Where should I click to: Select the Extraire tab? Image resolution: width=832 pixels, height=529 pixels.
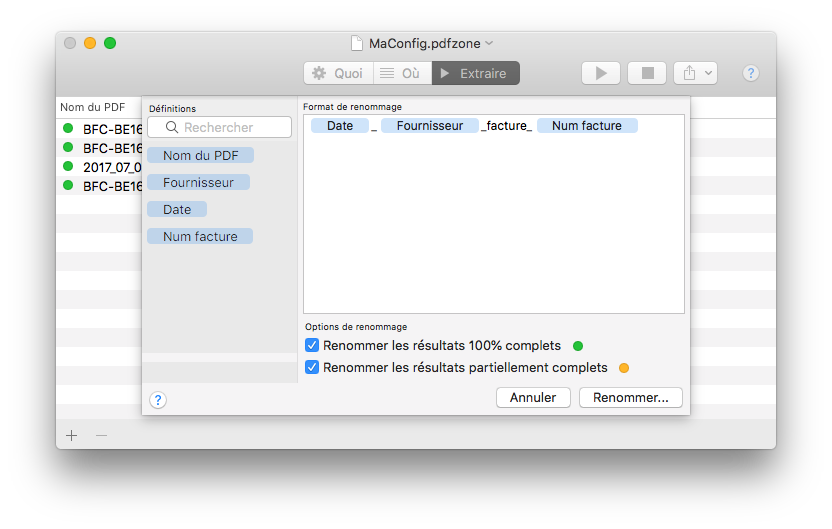coord(475,73)
